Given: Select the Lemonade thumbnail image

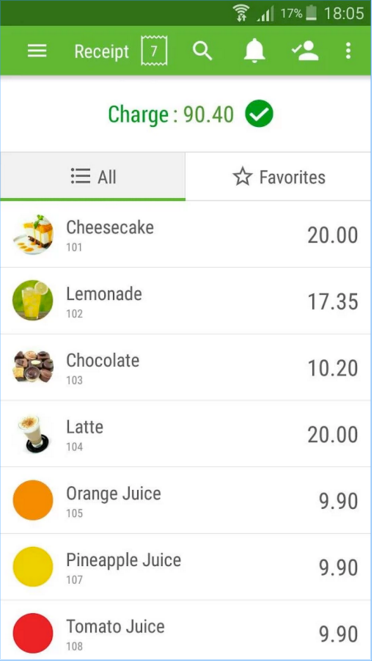Looking at the screenshot, I should [x=33, y=301].
